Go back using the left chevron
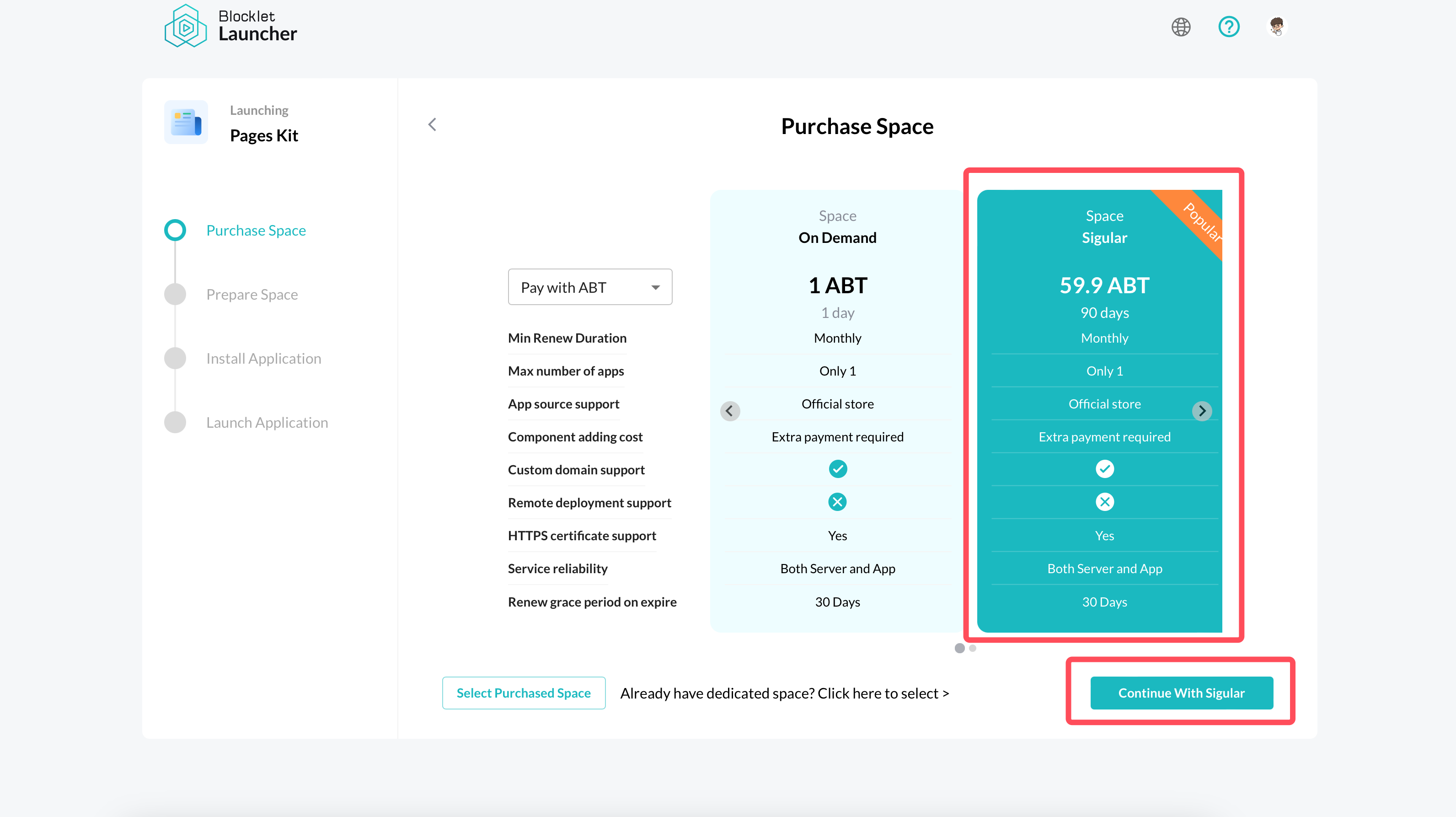Image resolution: width=1456 pixels, height=817 pixels. (433, 124)
